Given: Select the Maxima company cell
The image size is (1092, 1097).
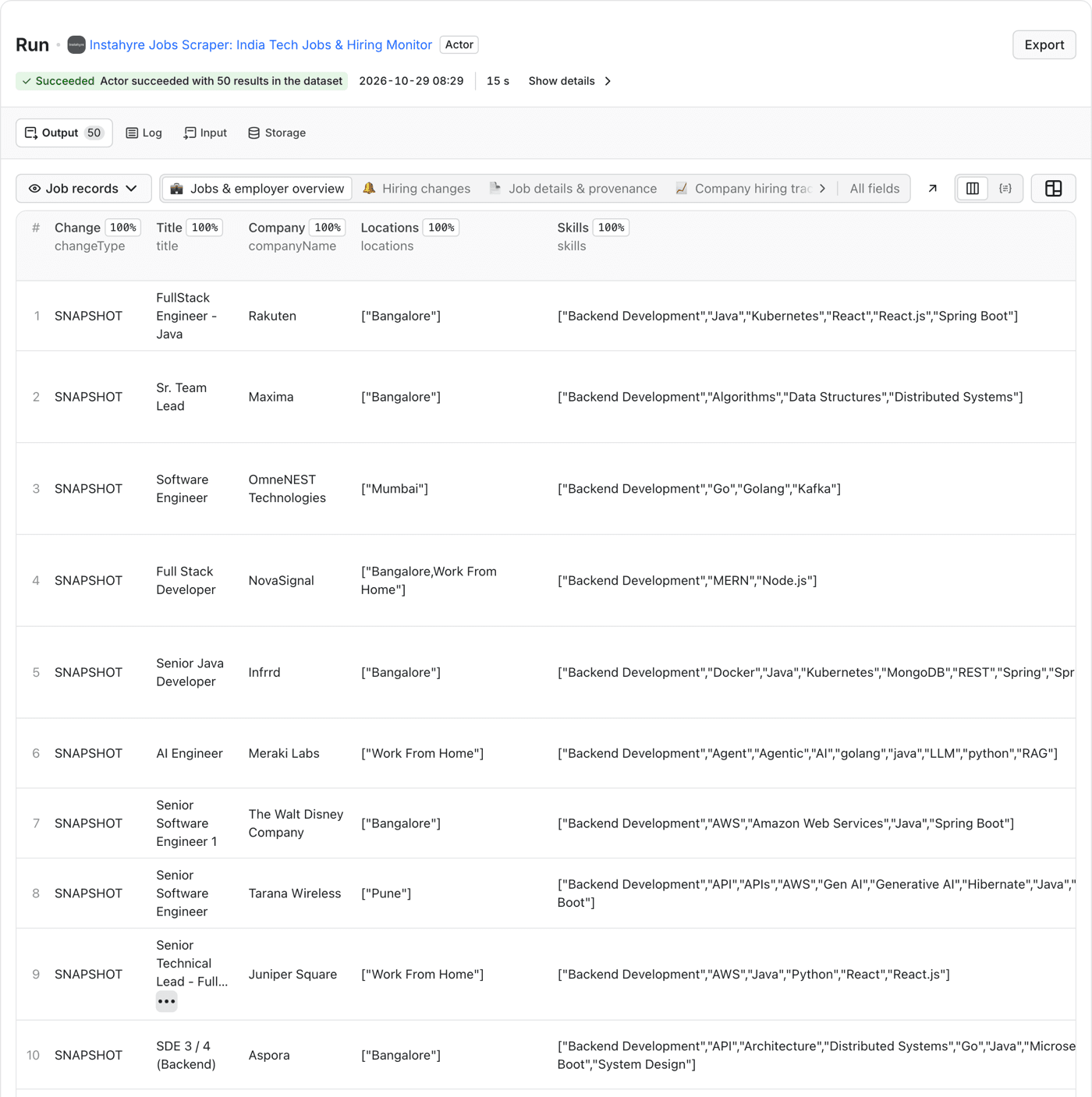Looking at the screenshot, I should click(271, 397).
